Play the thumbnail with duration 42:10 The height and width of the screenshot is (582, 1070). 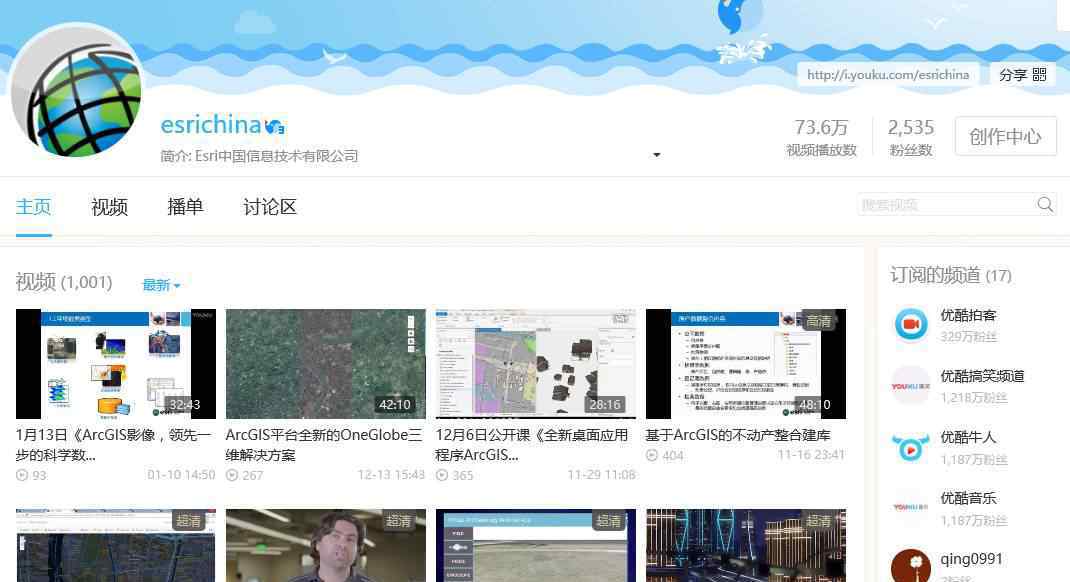tap(326, 364)
